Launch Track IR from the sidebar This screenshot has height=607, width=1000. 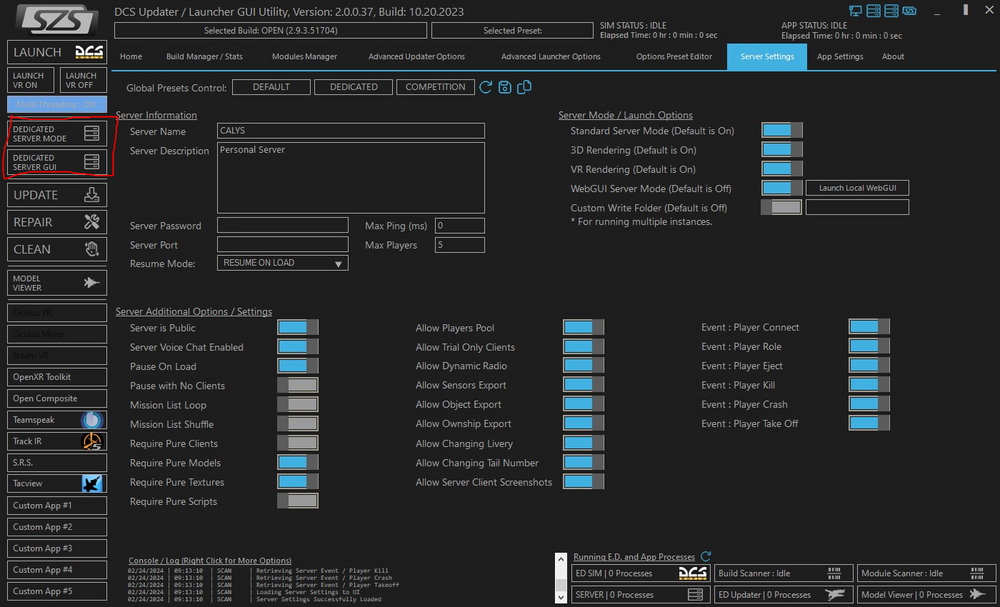pos(57,441)
